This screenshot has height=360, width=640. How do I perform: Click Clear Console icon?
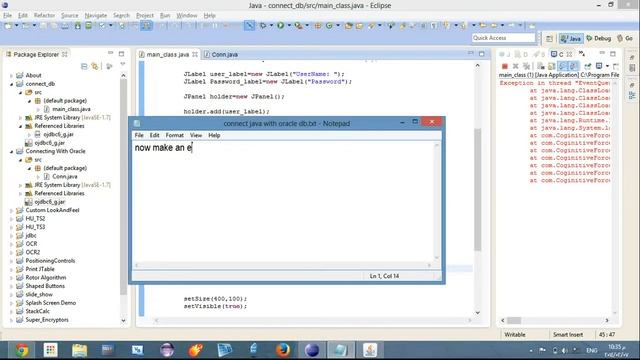[541, 66]
